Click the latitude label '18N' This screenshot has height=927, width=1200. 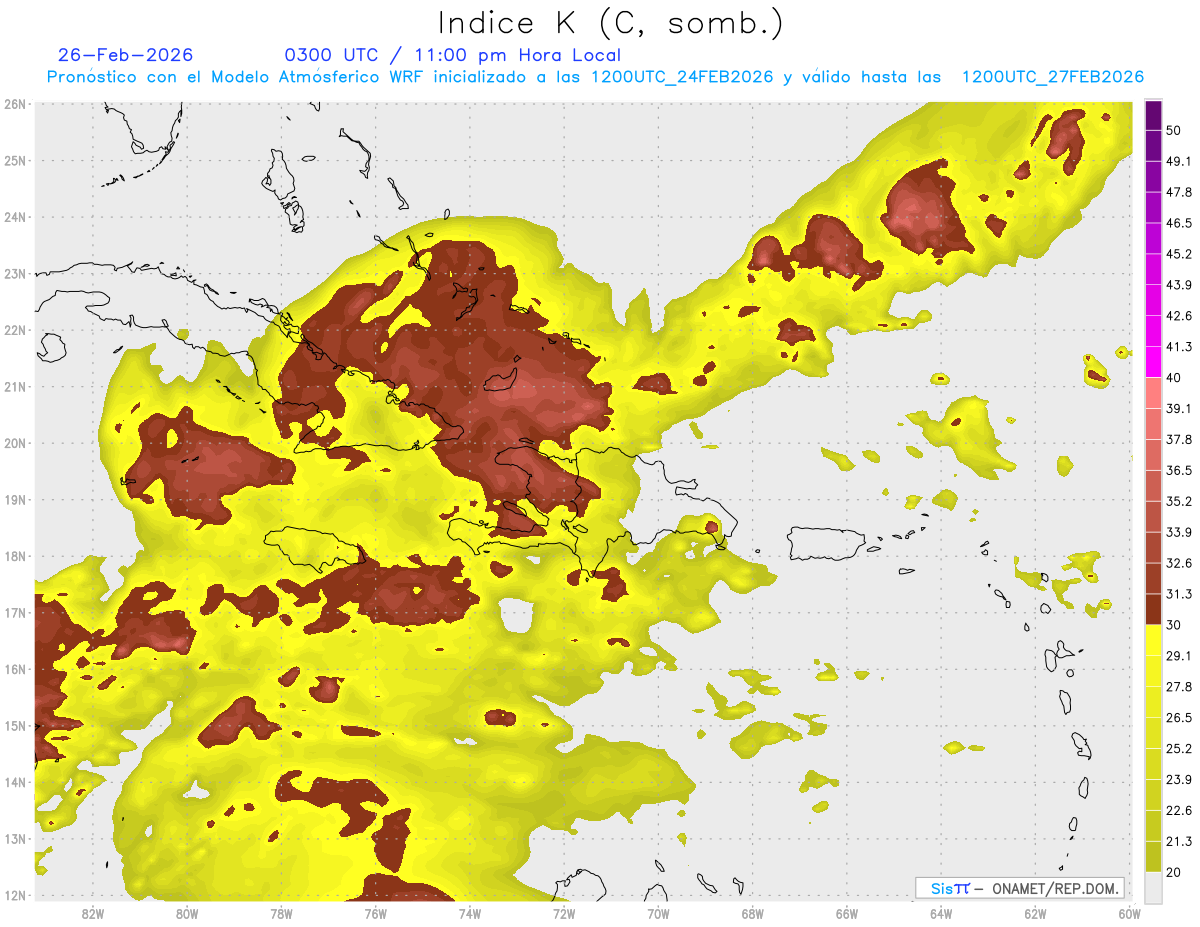[15, 556]
